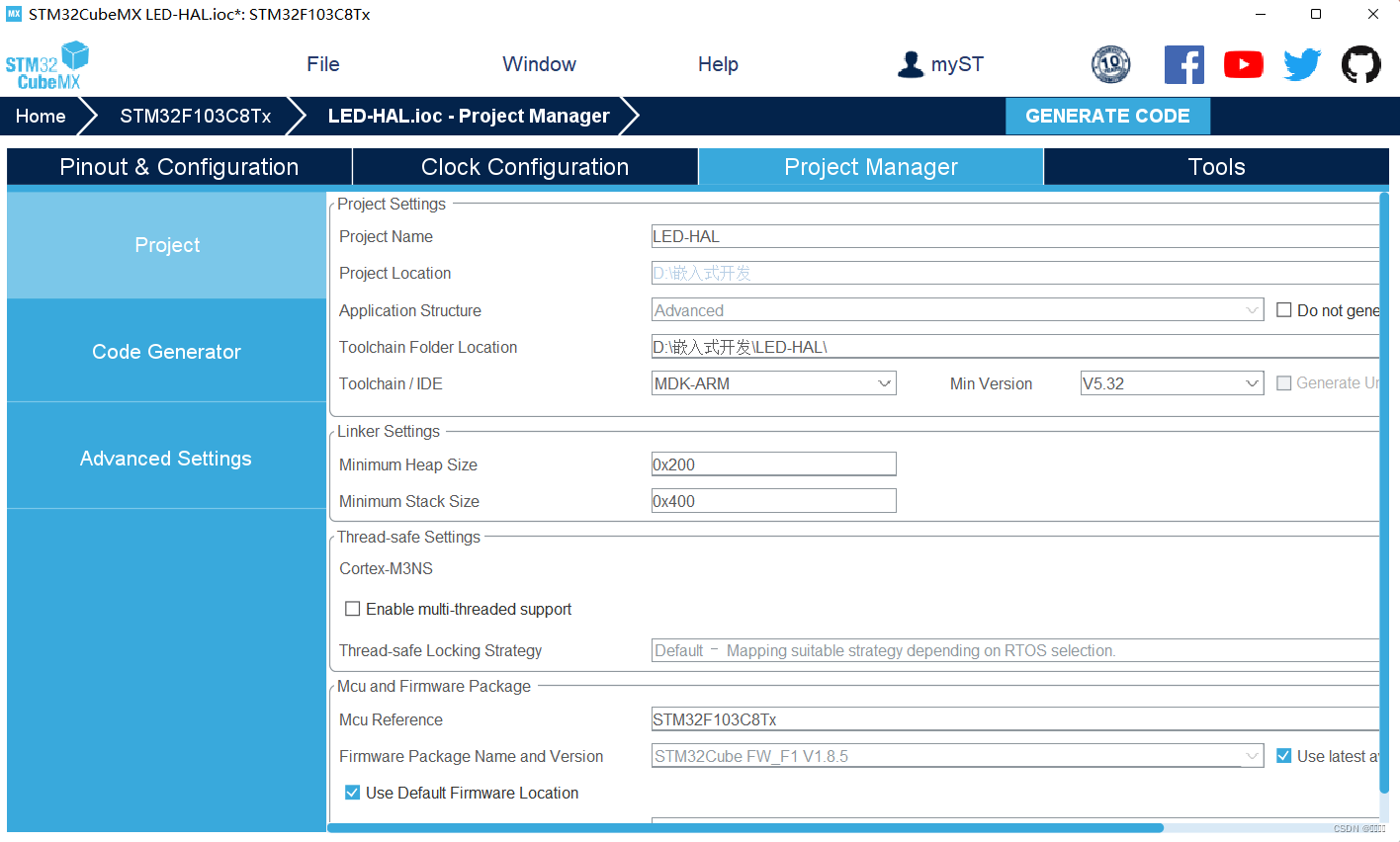Toggle the Do not generate checkbox
The width and height of the screenshot is (1400, 842).
pos(1284,310)
